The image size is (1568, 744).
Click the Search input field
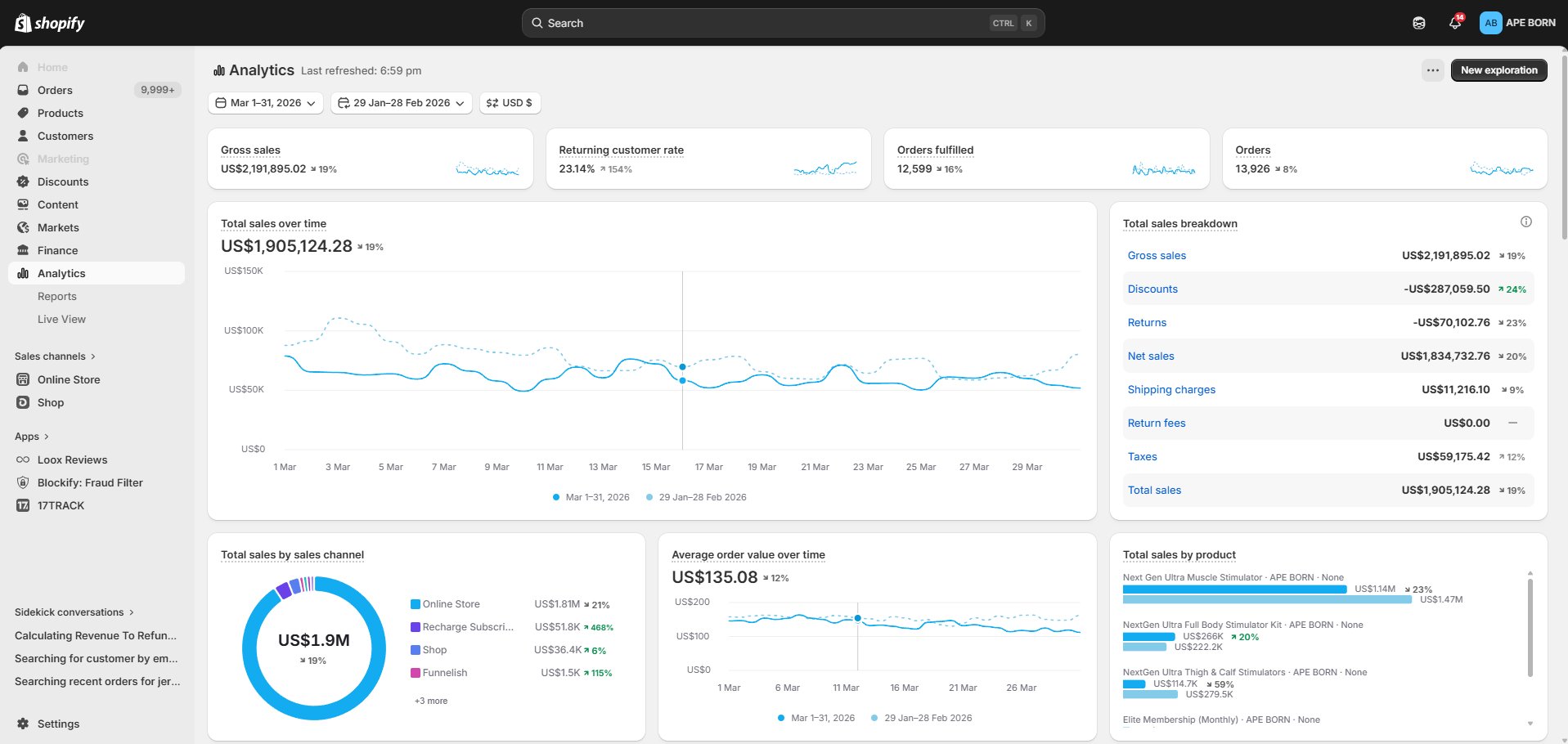pyautogui.click(x=783, y=23)
